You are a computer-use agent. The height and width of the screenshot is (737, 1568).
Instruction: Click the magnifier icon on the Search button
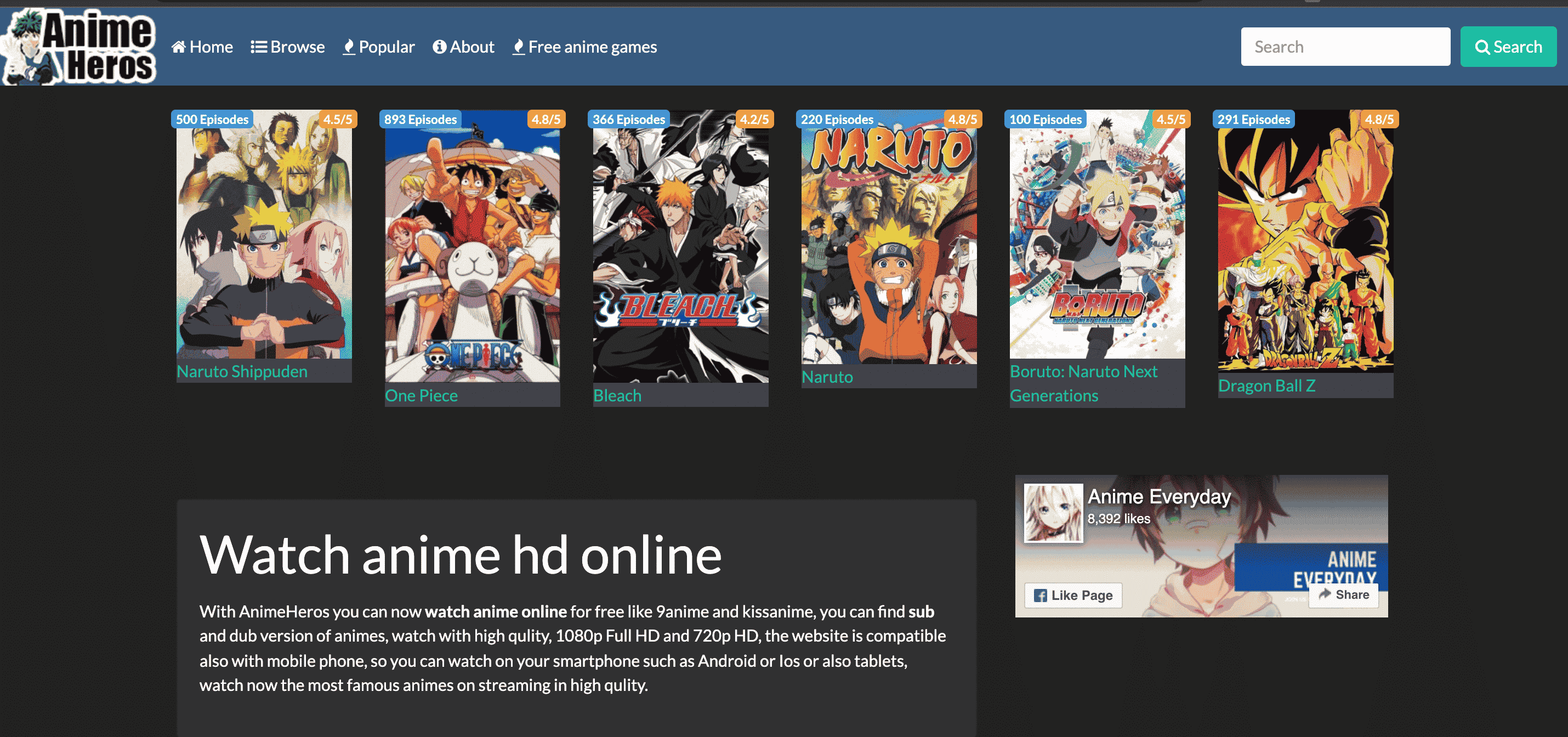coord(1484,46)
